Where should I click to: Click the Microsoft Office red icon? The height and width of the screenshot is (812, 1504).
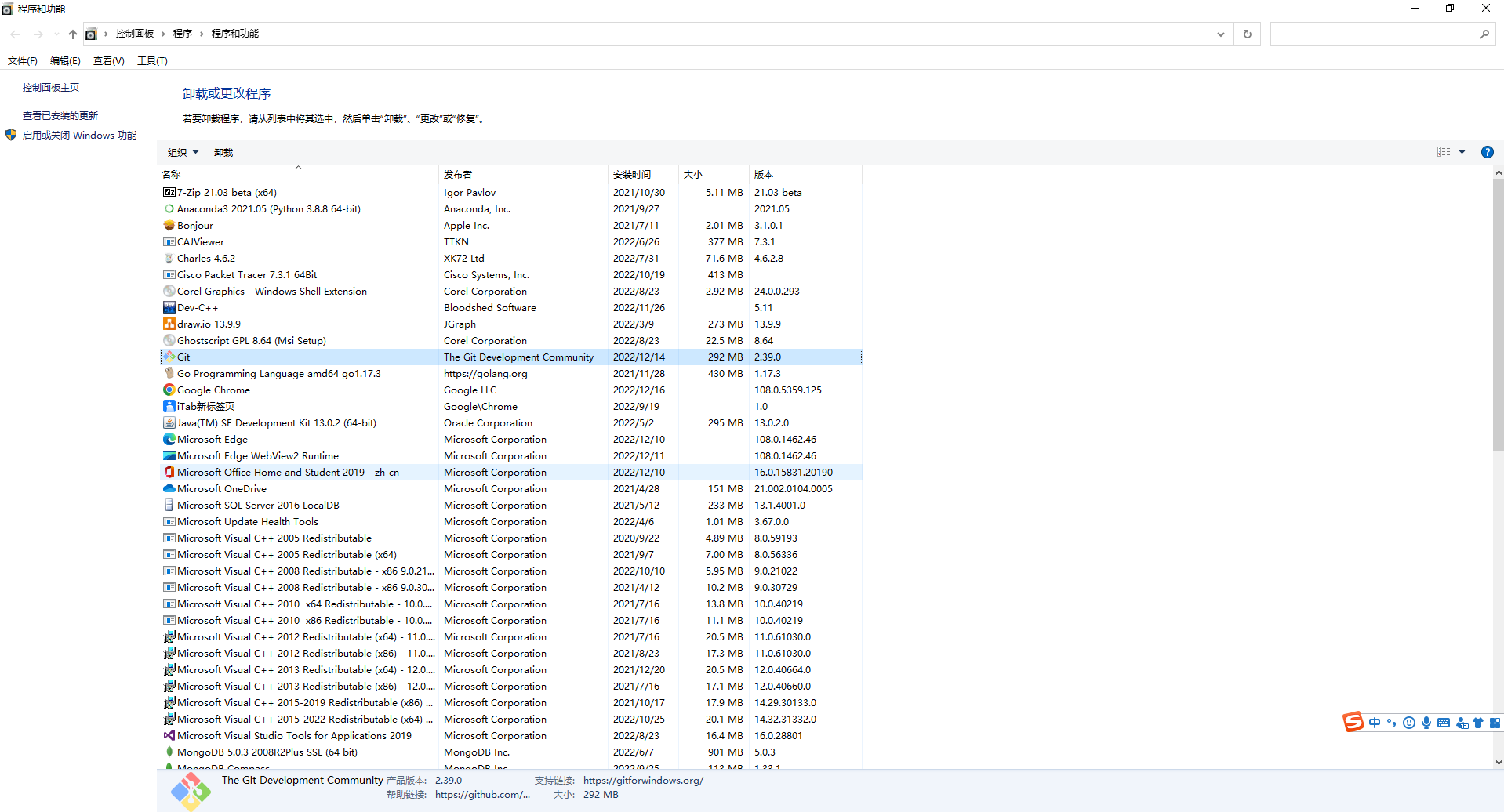coord(169,472)
